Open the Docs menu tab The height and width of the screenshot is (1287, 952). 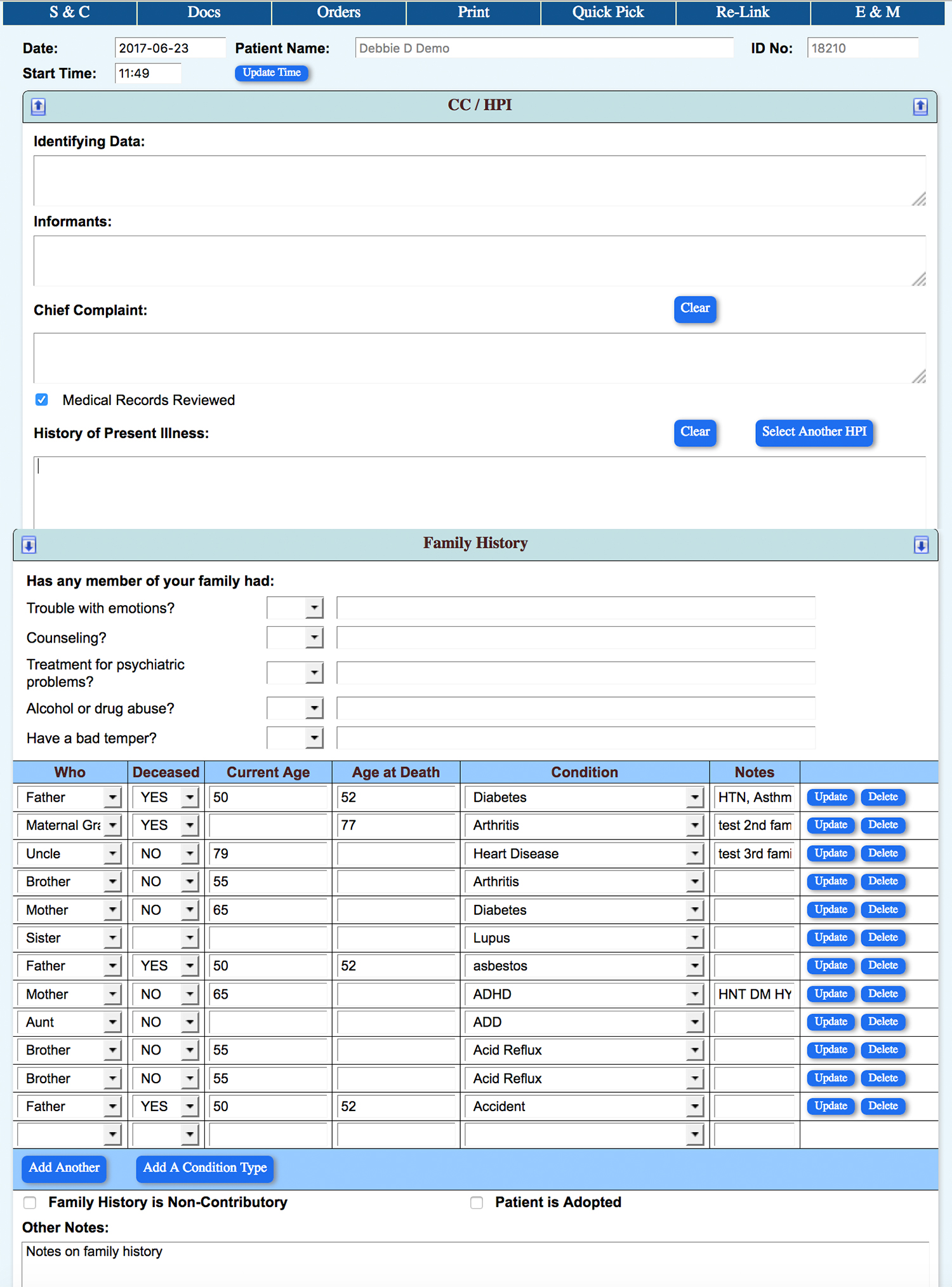coord(204,12)
